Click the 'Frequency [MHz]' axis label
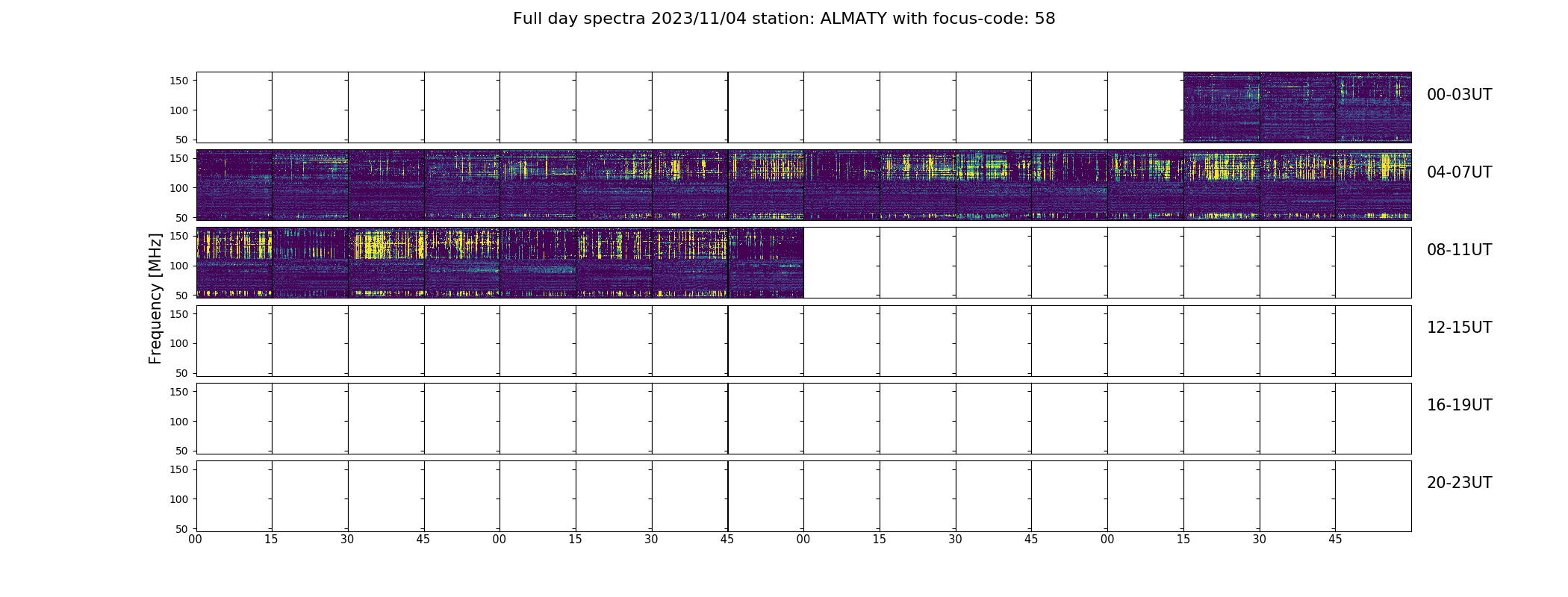Screen dimensions: 1568x597 (155, 298)
